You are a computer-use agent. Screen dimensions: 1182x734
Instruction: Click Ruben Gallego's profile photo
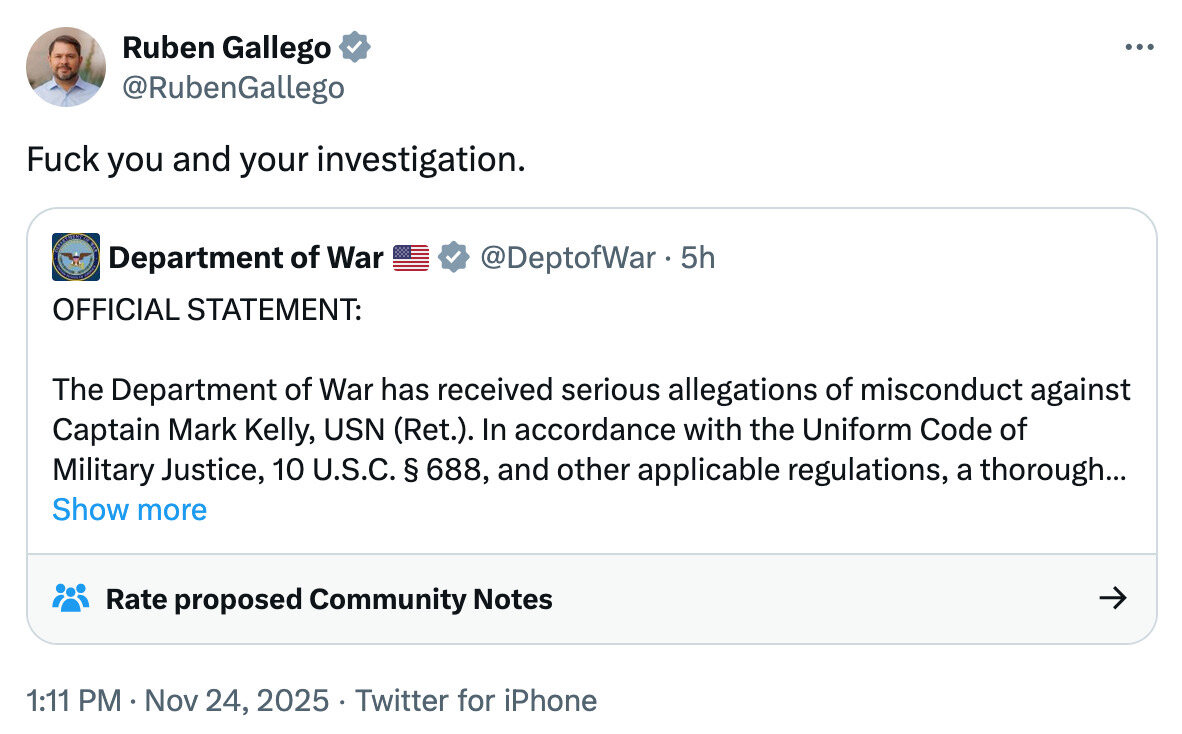click(66, 67)
